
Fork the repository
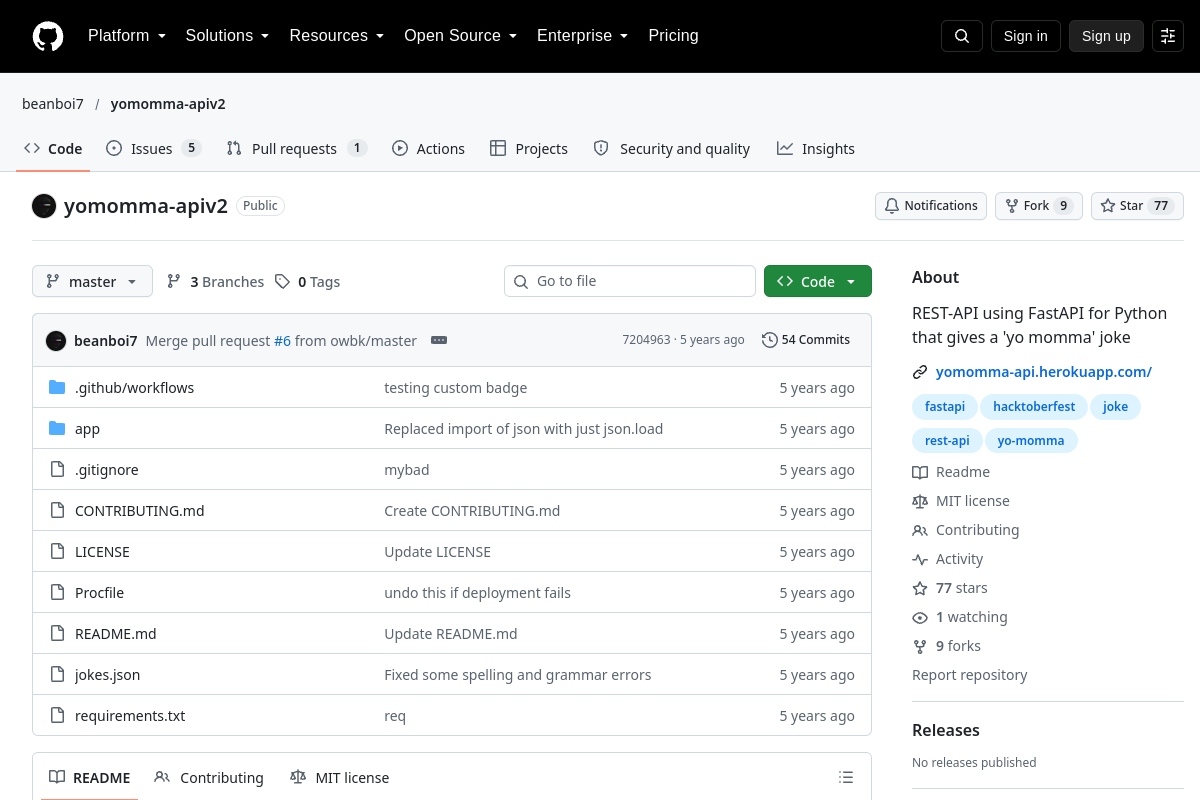click(1038, 206)
